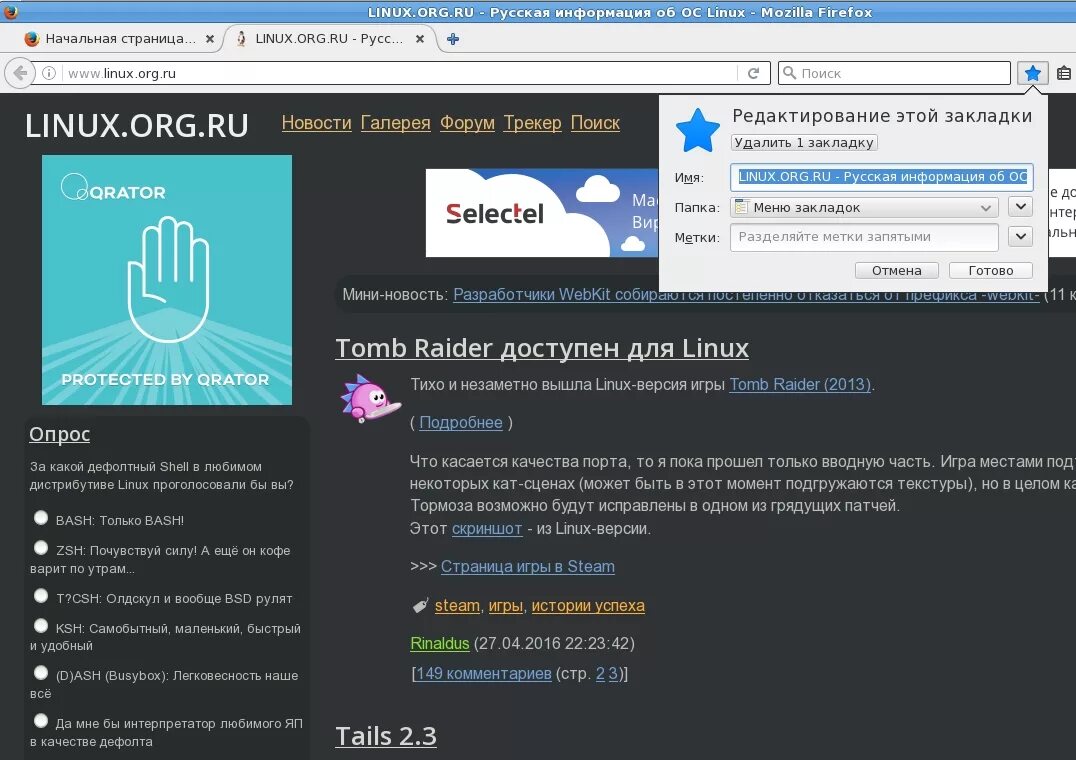Open the Rinaldus author profile link
The width and height of the screenshot is (1076, 760).
click(439, 643)
